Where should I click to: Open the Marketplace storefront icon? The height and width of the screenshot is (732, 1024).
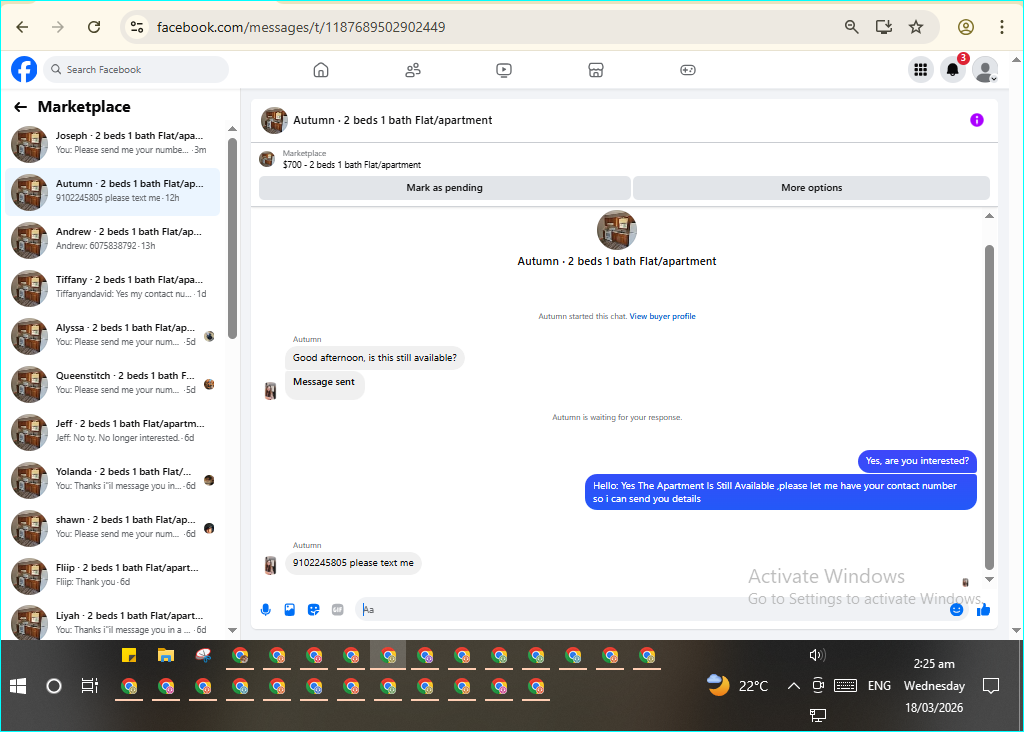click(596, 70)
